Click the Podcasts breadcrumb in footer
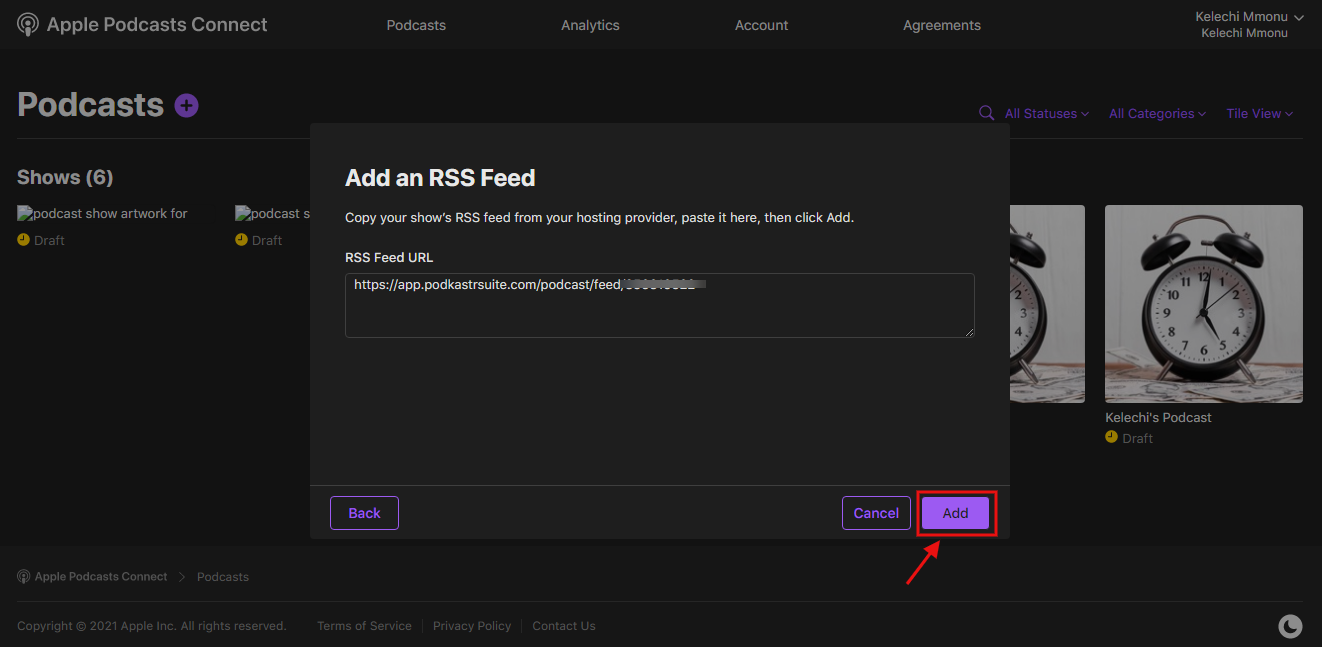The image size is (1322, 647). pos(223,577)
